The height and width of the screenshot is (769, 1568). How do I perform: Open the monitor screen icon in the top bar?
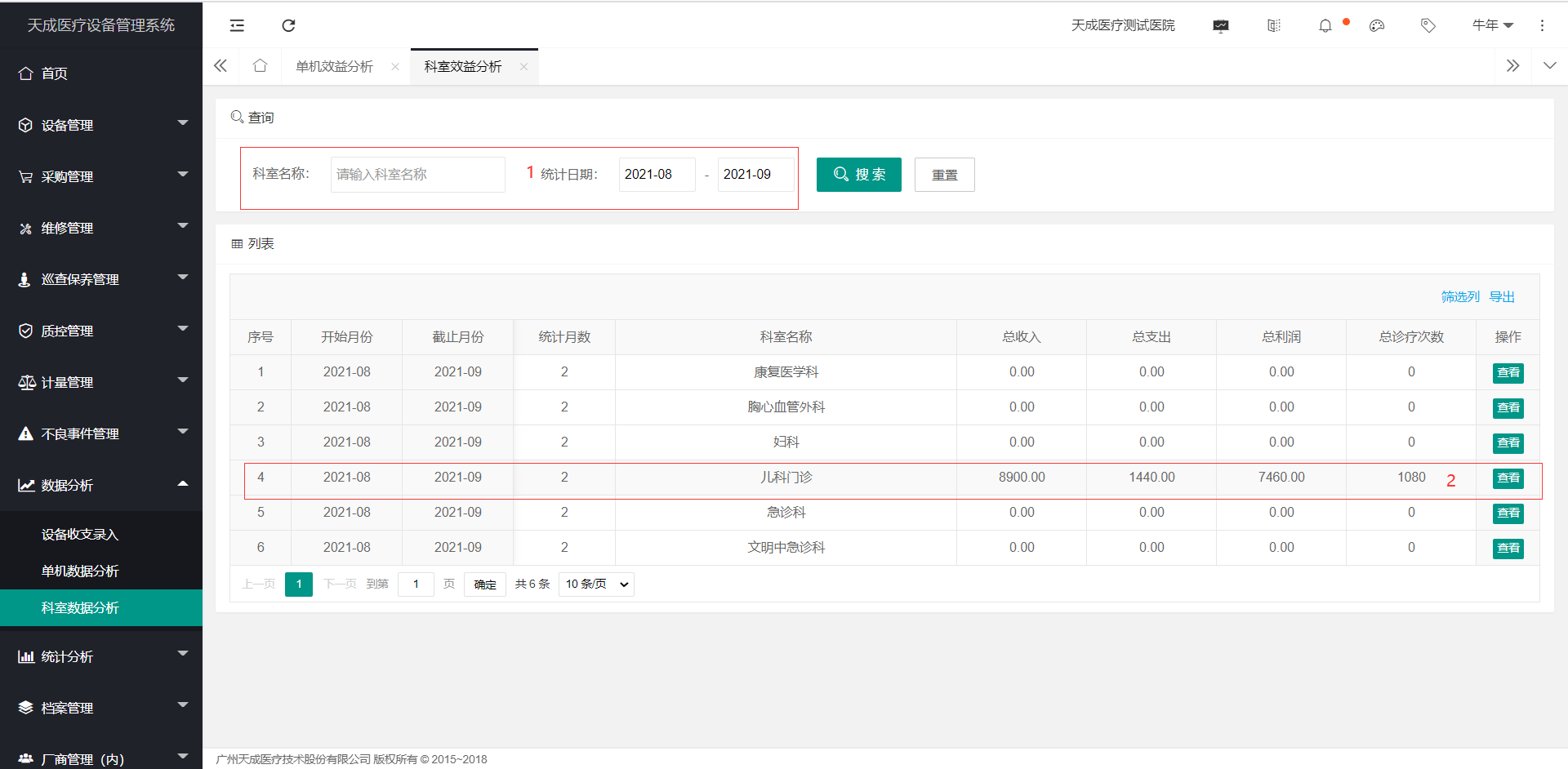(1221, 26)
